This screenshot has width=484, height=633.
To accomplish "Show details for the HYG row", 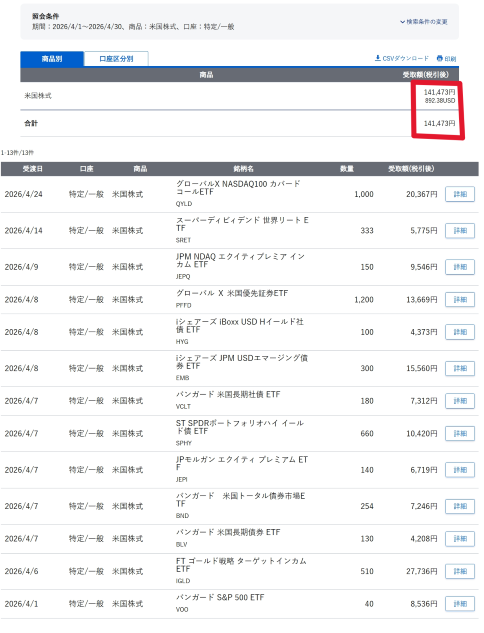I will (460, 332).
